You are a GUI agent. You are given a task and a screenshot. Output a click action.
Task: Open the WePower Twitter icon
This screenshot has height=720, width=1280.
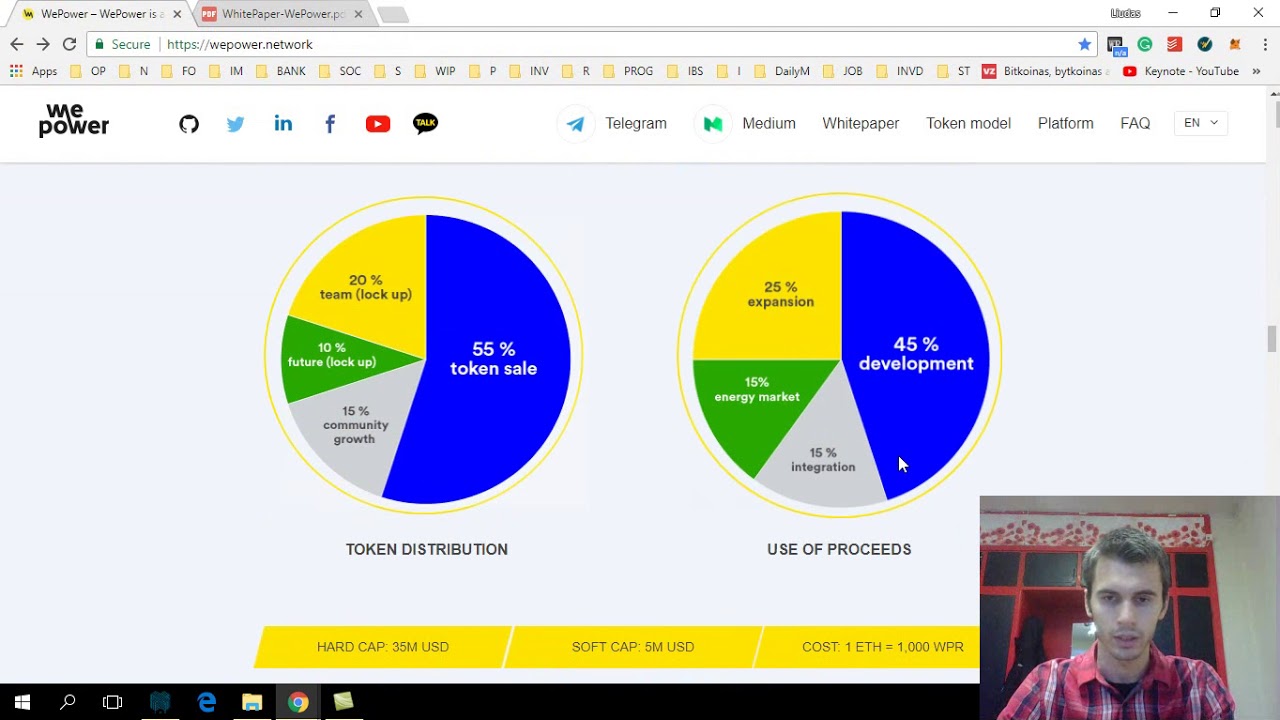[235, 124]
